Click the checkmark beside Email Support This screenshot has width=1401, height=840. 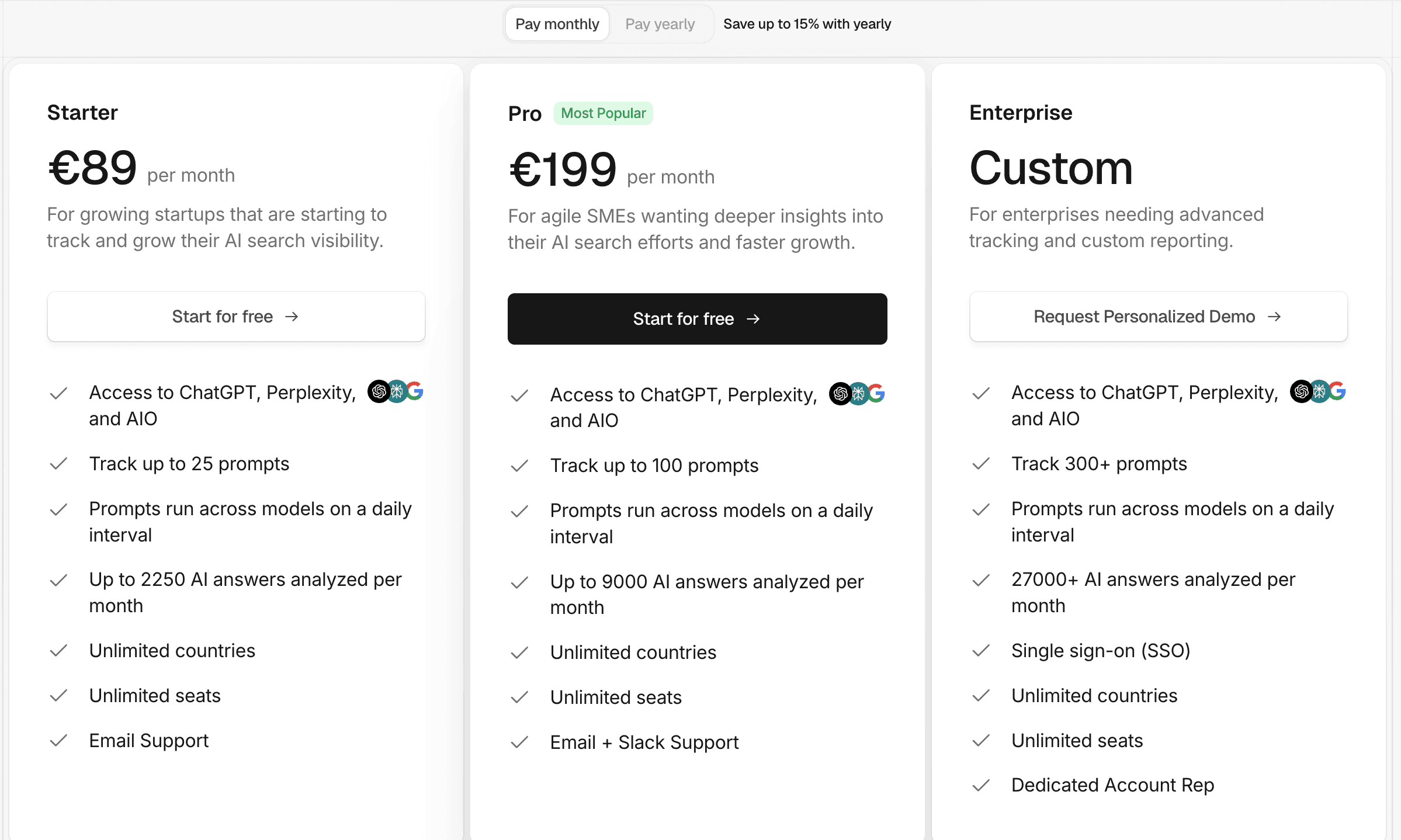tap(58, 741)
